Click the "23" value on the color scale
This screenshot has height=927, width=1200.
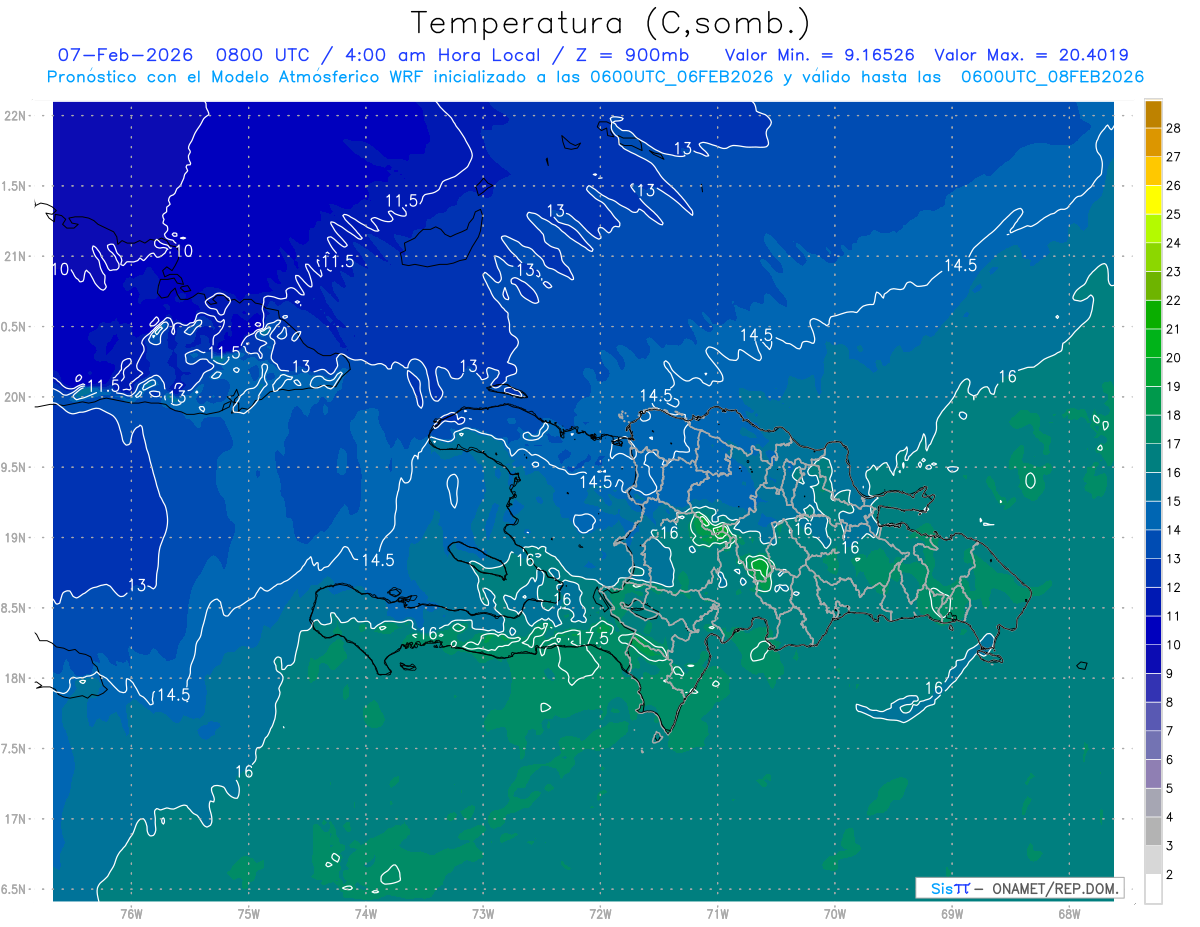coord(1173,272)
